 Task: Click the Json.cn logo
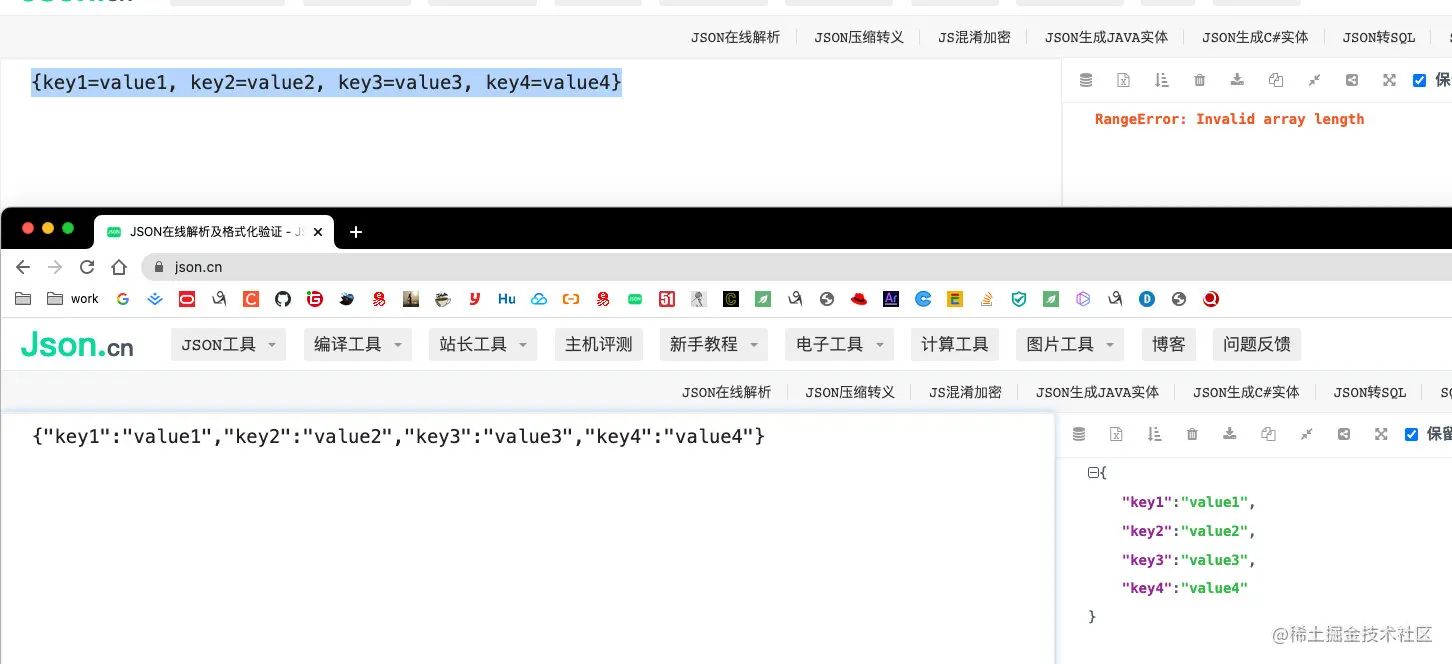click(x=77, y=345)
